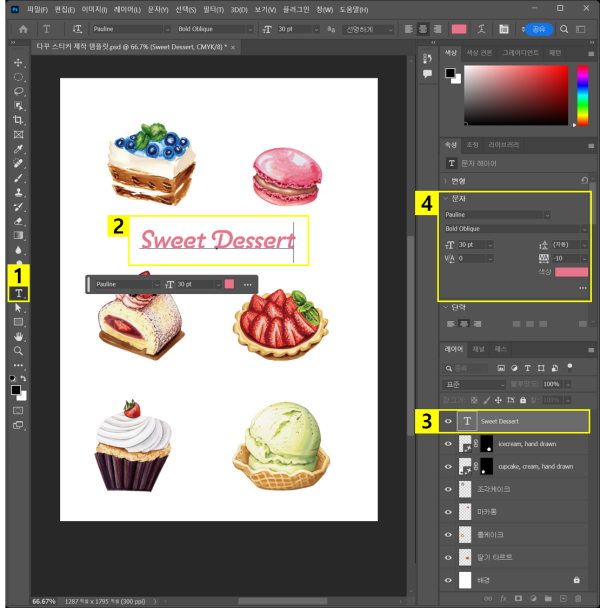Toggle center text alignment in options bar
This screenshot has height=608, width=600.
pos(423,29)
